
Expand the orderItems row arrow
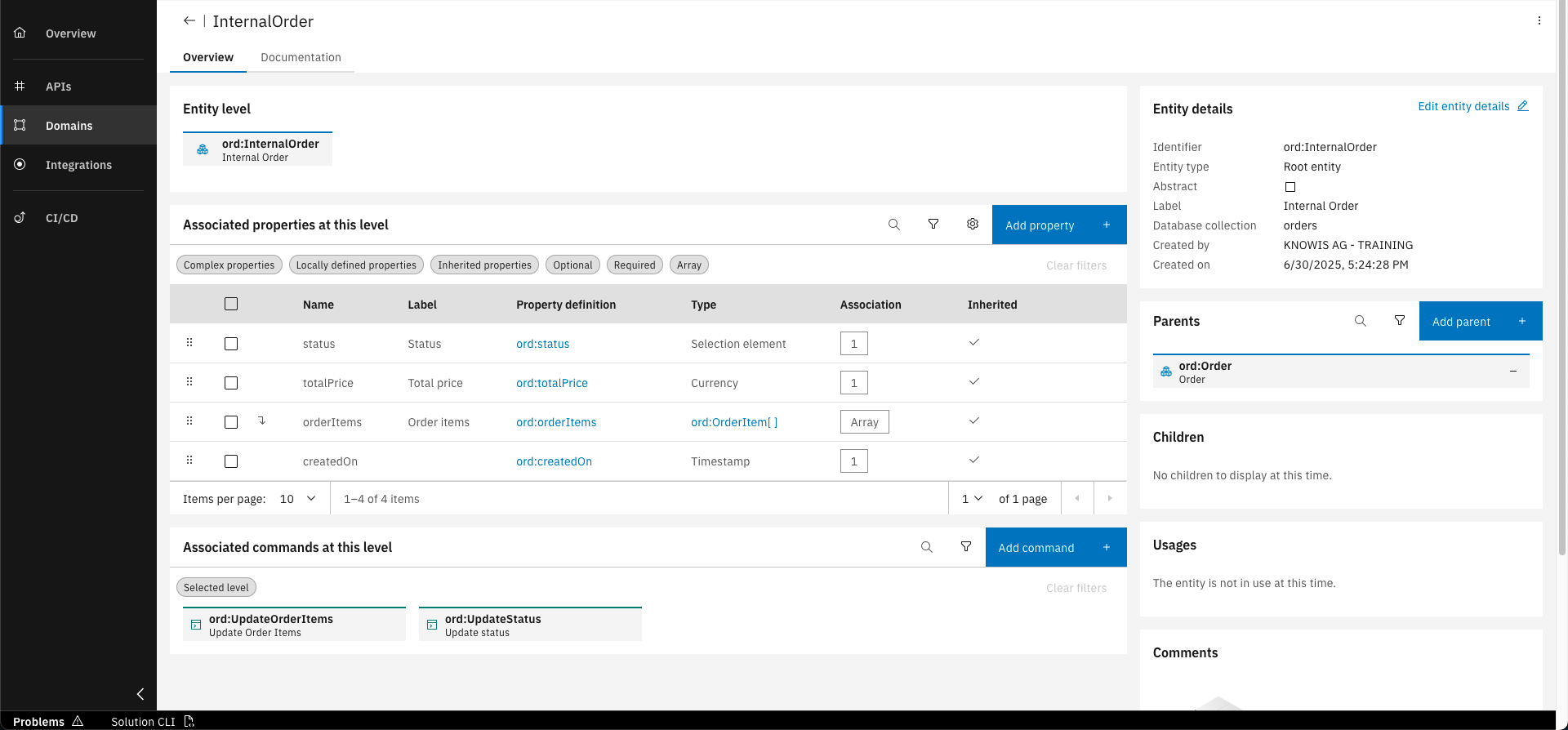[x=262, y=421]
